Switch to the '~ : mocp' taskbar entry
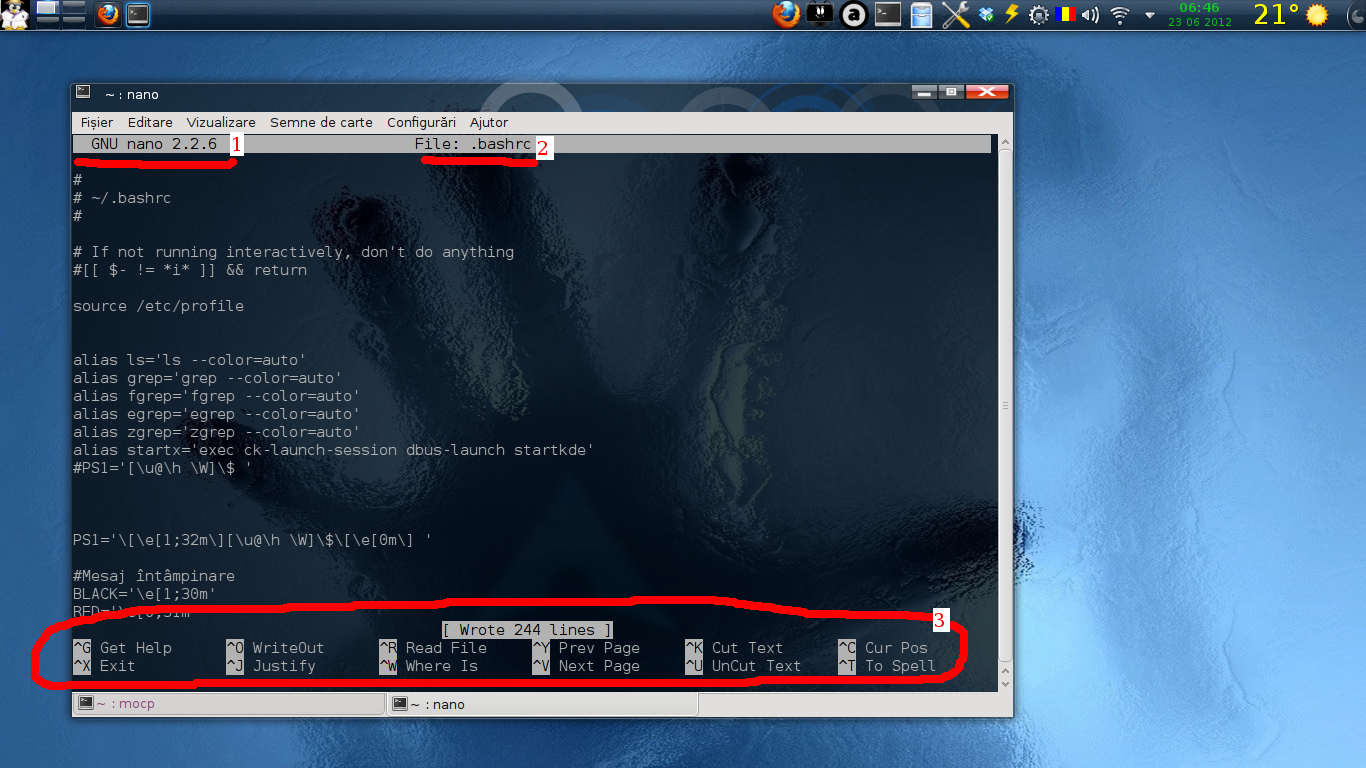This screenshot has height=768, width=1366. tap(230, 703)
